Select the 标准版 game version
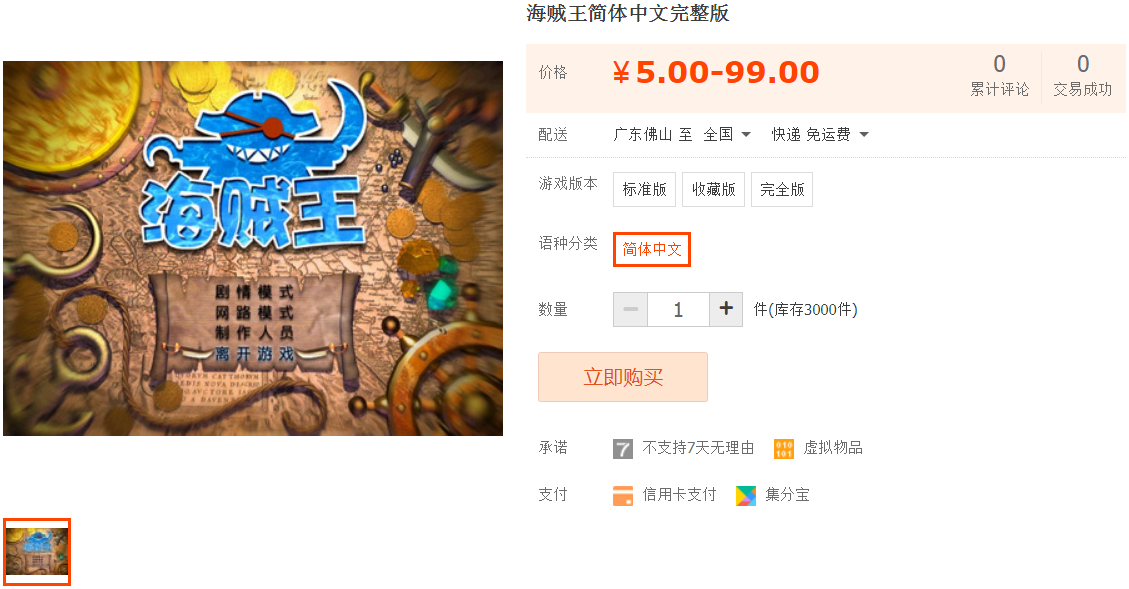The width and height of the screenshot is (1129, 589). point(644,189)
